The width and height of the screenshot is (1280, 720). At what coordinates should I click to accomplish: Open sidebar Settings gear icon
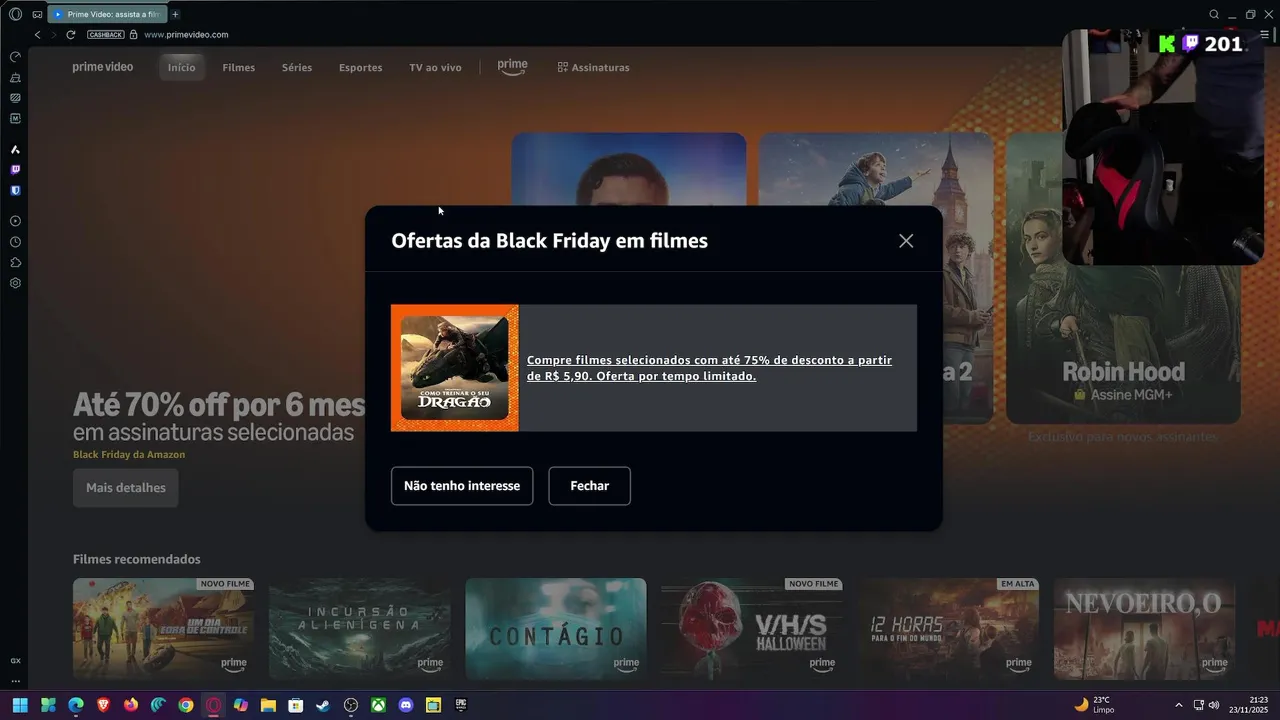coord(15,283)
